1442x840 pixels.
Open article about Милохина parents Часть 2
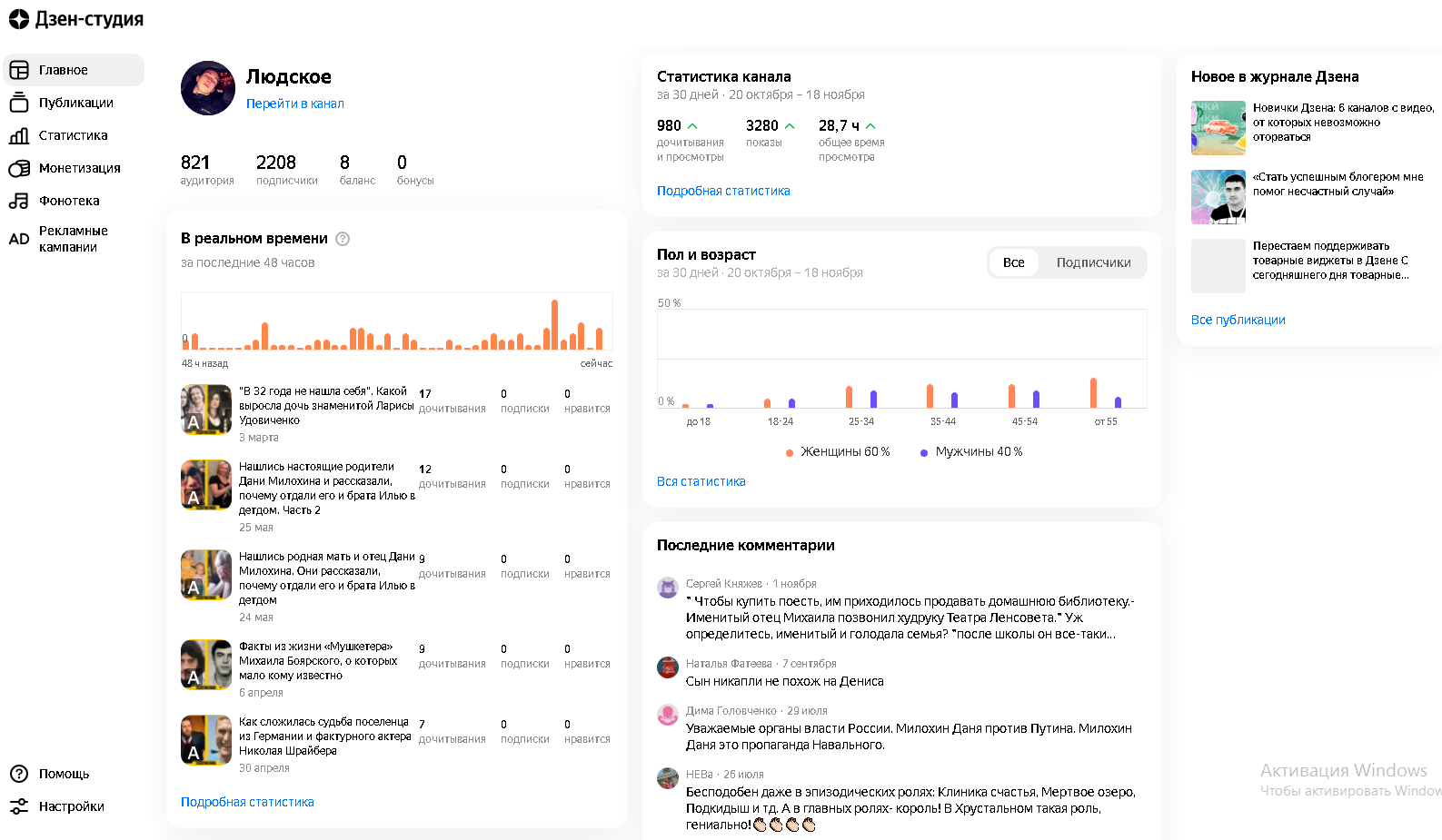coord(326,489)
